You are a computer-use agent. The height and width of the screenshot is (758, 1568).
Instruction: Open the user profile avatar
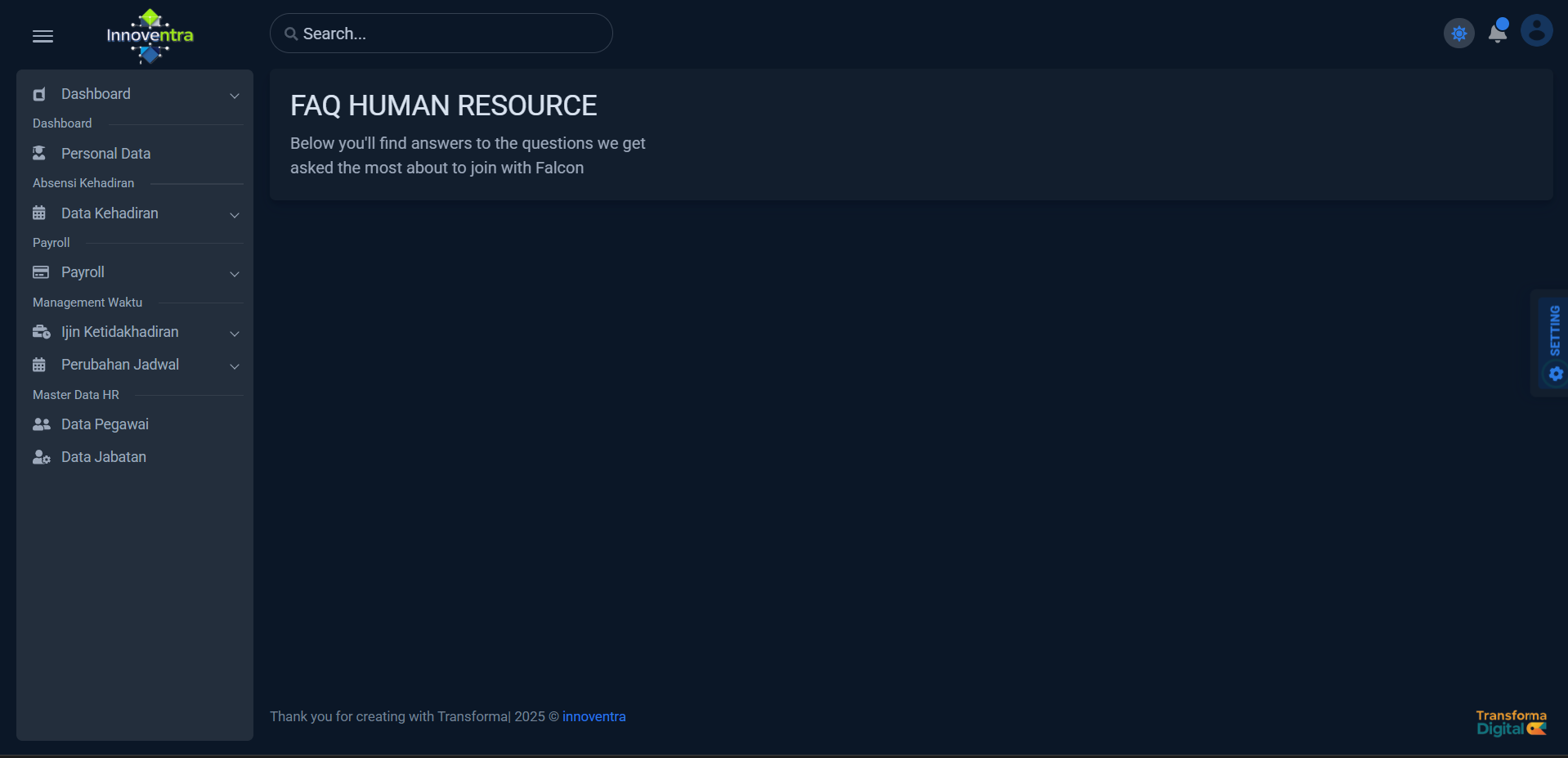click(x=1536, y=32)
